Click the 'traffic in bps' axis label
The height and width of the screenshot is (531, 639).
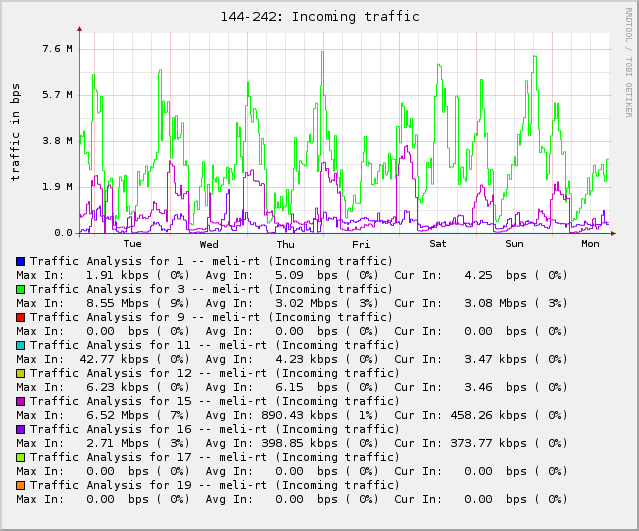pyautogui.click(x=15, y=132)
